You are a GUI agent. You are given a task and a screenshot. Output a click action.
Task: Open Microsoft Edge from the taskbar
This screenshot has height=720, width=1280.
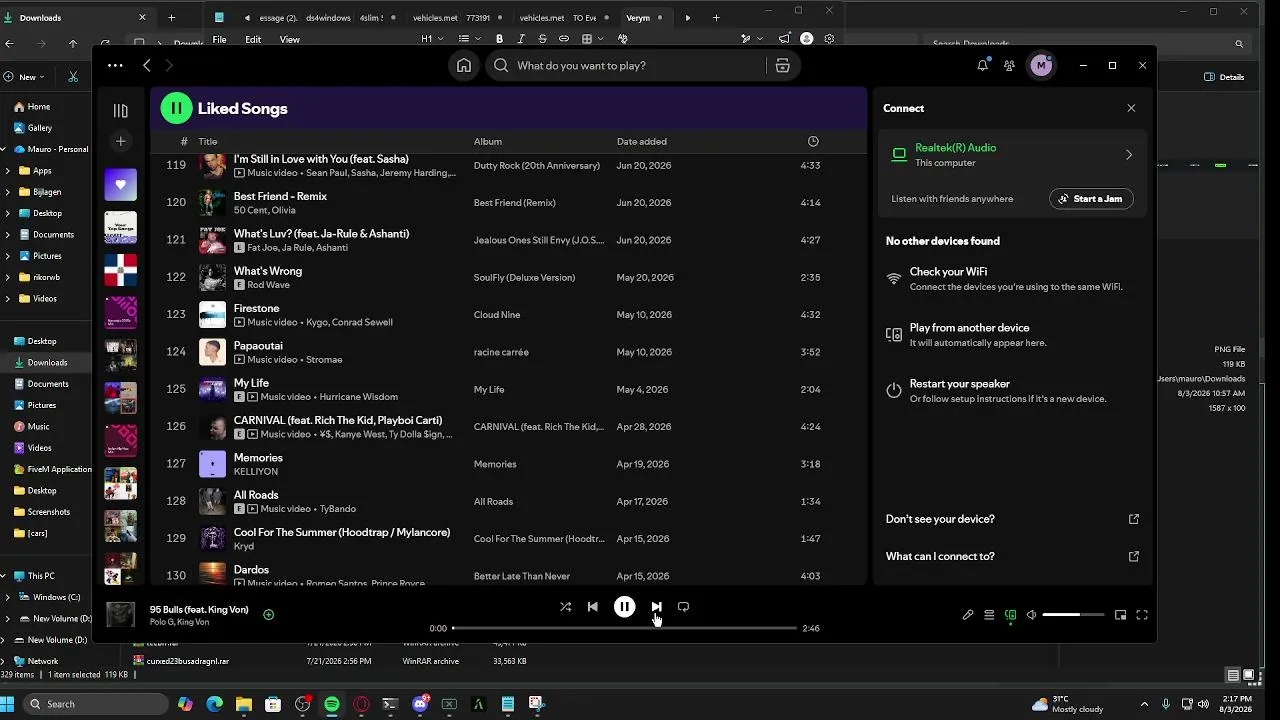(x=214, y=704)
